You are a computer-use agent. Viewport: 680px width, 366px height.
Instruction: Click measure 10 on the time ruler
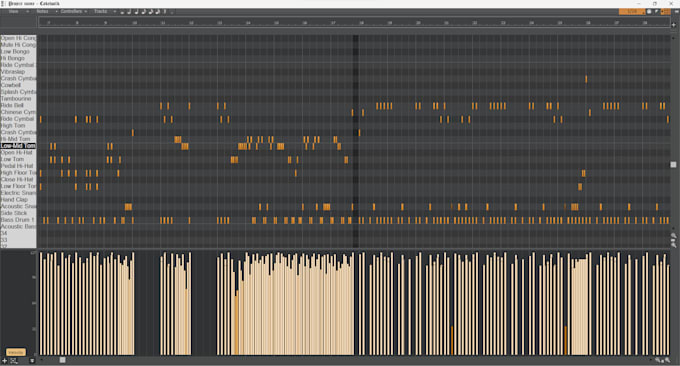pos(134,23)
